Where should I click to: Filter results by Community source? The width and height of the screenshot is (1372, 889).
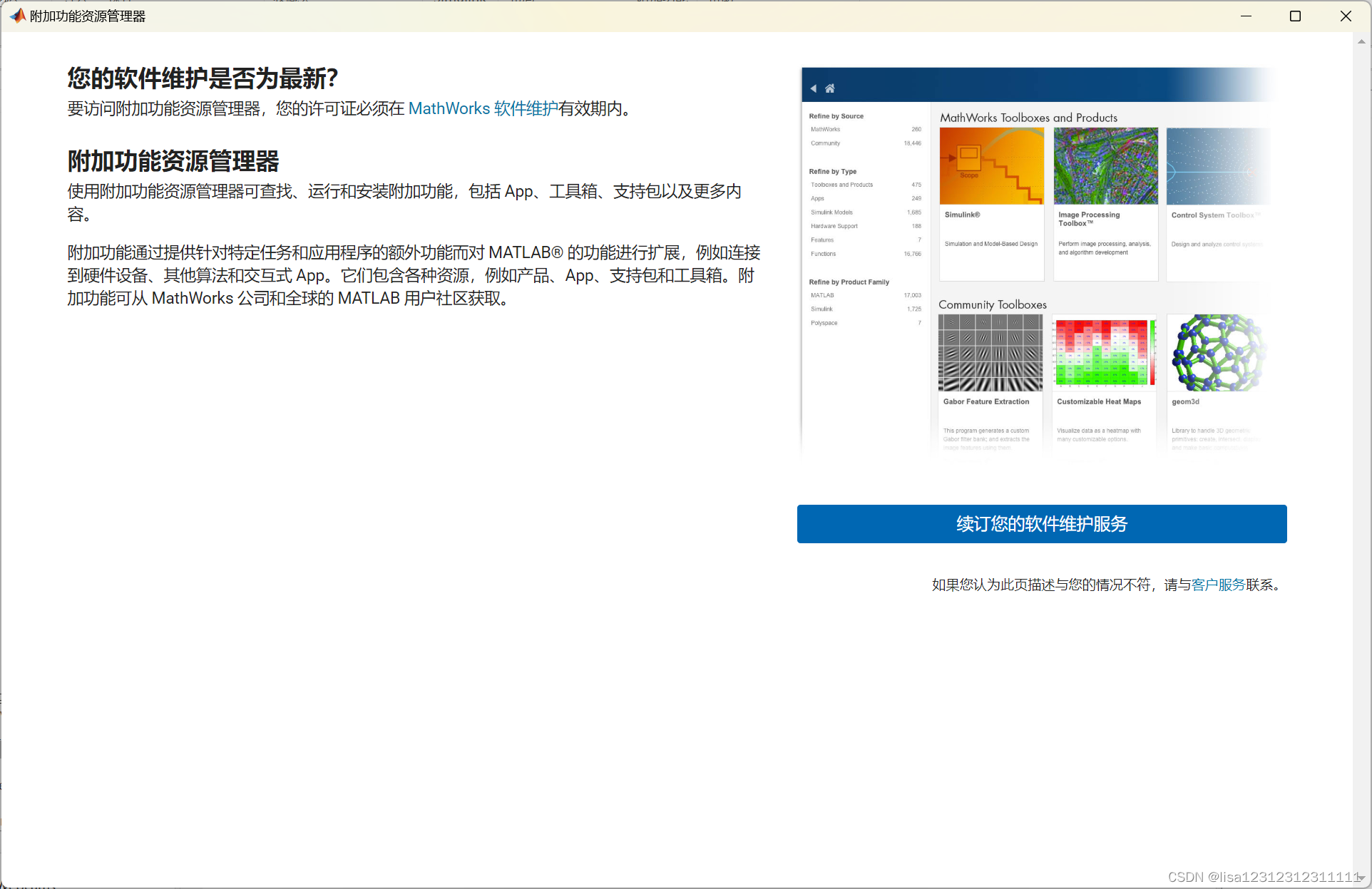(x=824, y=143)
